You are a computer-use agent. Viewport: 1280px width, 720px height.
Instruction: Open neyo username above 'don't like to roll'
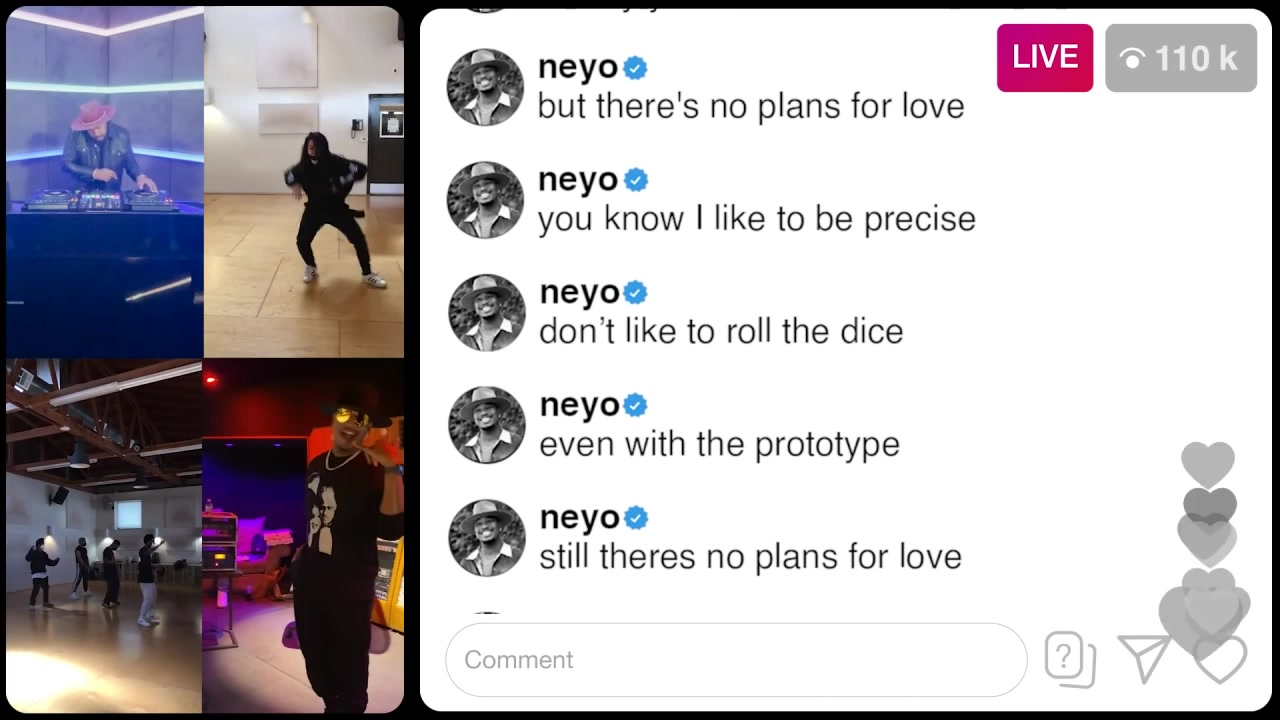coord(579,293)
